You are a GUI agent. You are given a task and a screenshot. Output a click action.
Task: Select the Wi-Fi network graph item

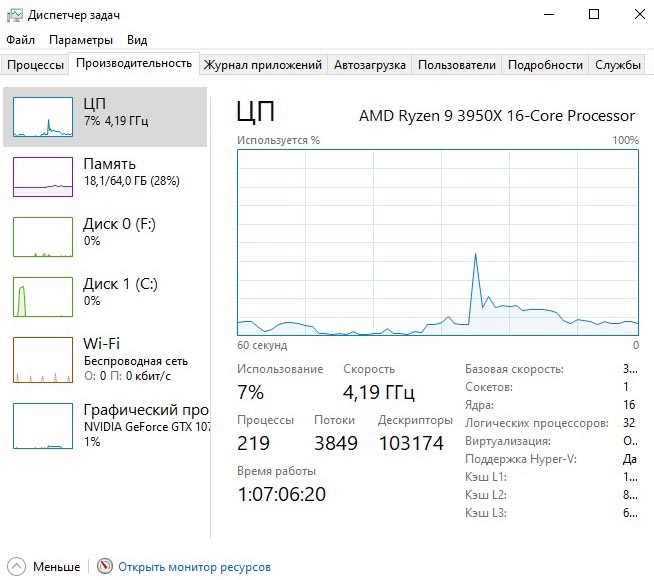[42, 359]
